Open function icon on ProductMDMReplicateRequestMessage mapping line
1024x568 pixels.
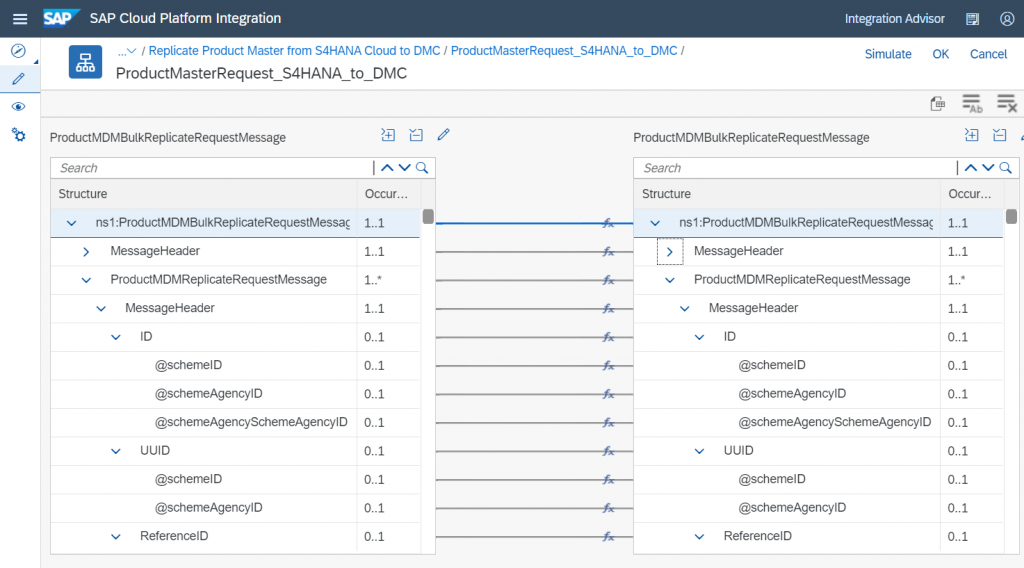609,280
